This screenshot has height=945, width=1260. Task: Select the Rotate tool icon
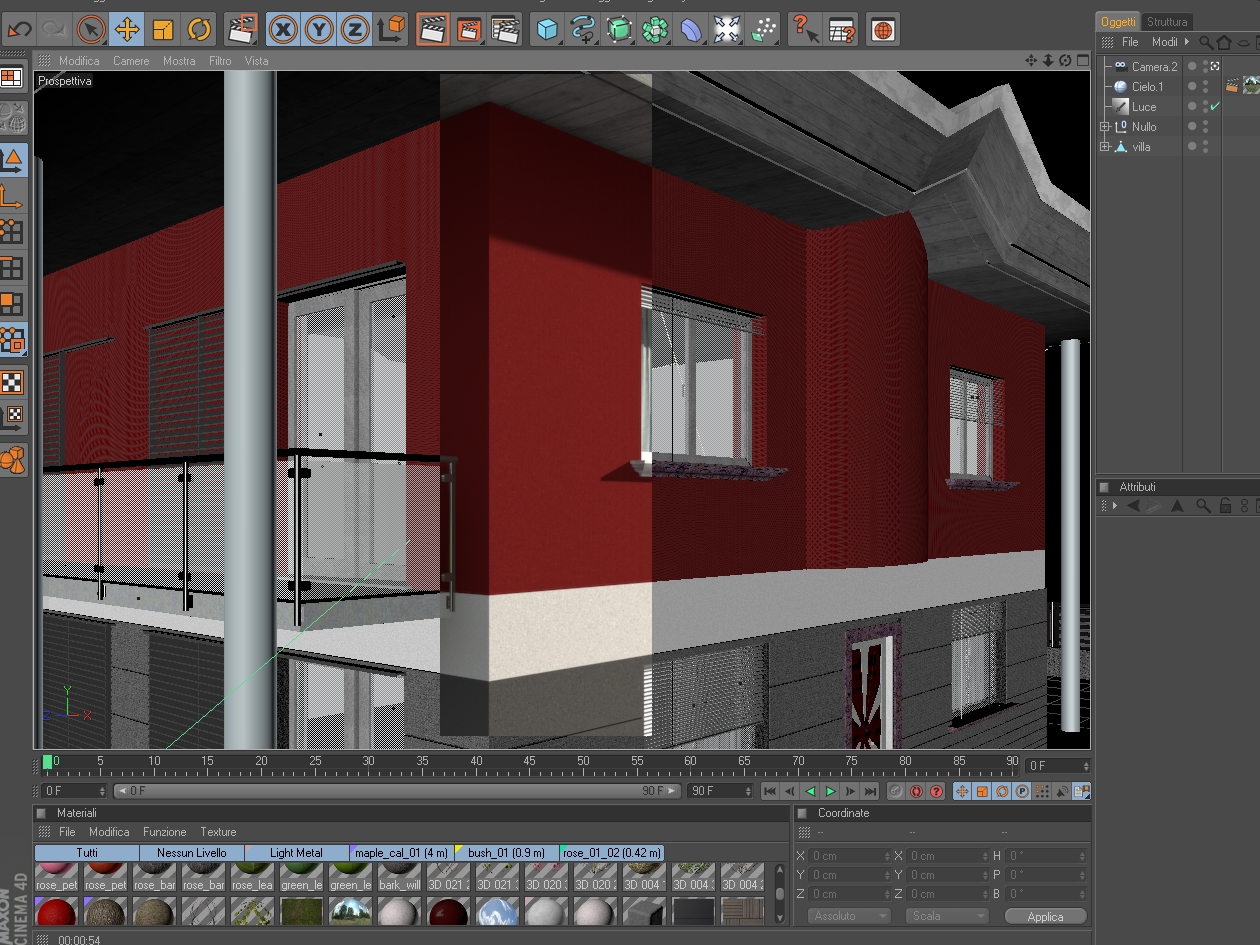coord(199,30)
